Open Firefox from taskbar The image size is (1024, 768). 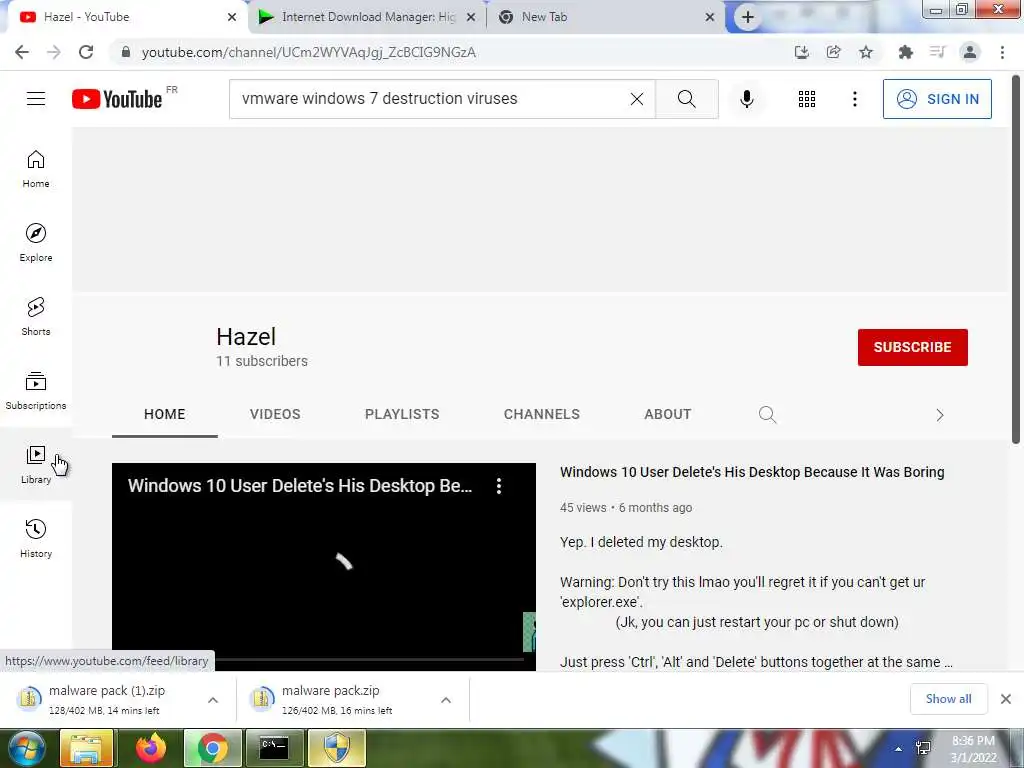point(151,748)
